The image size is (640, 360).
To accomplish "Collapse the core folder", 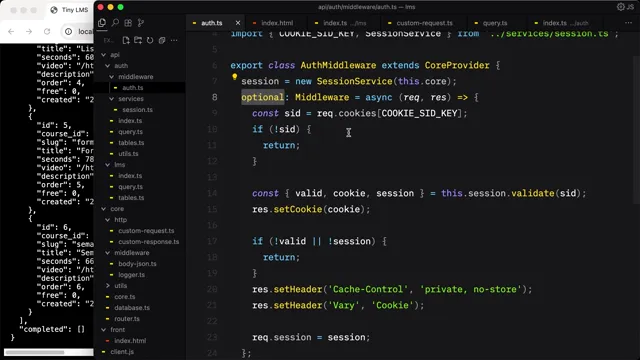I will [117, 209].
